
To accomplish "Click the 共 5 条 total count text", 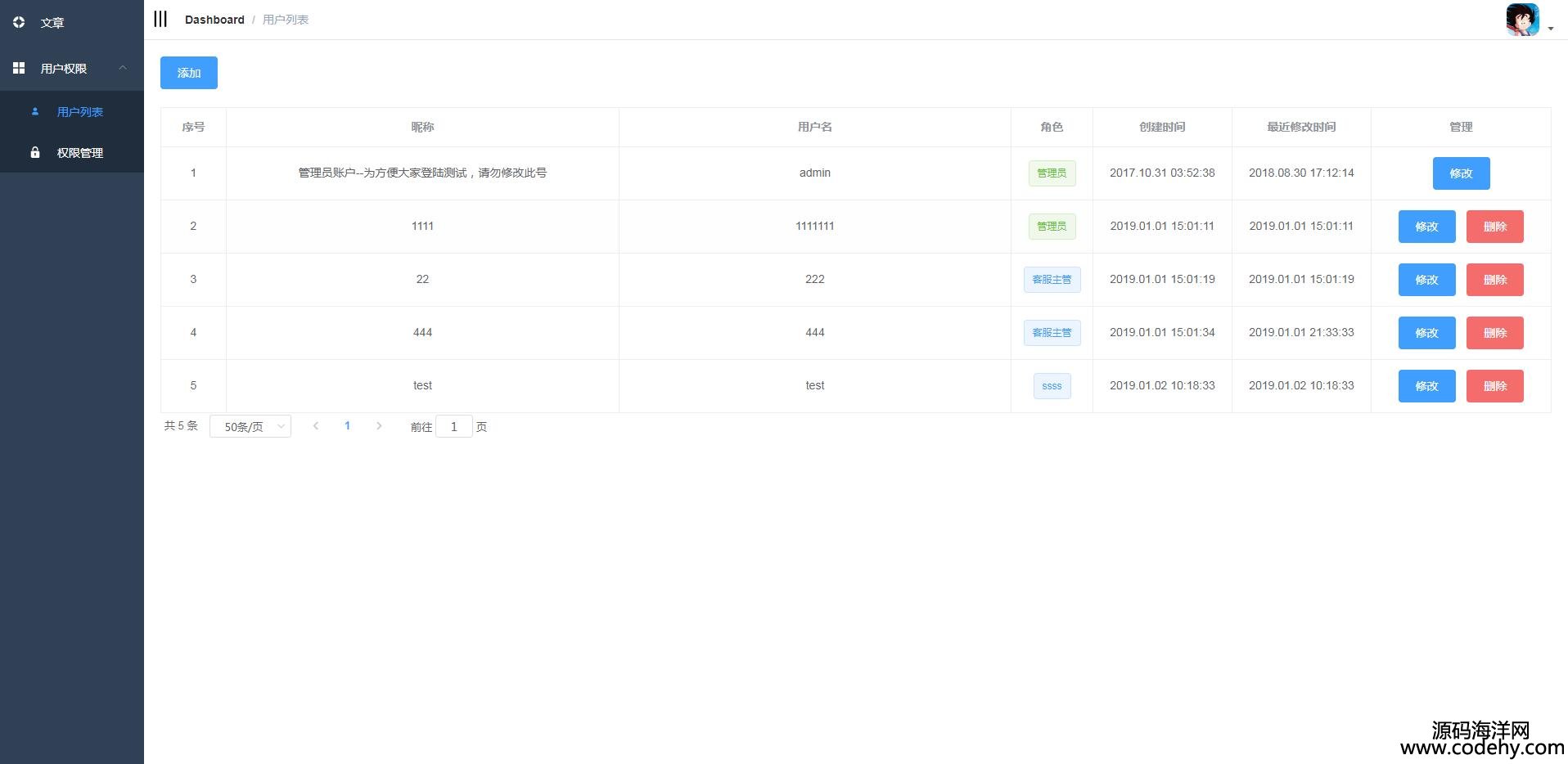I will pyautogui.click(x=181, y=425).
